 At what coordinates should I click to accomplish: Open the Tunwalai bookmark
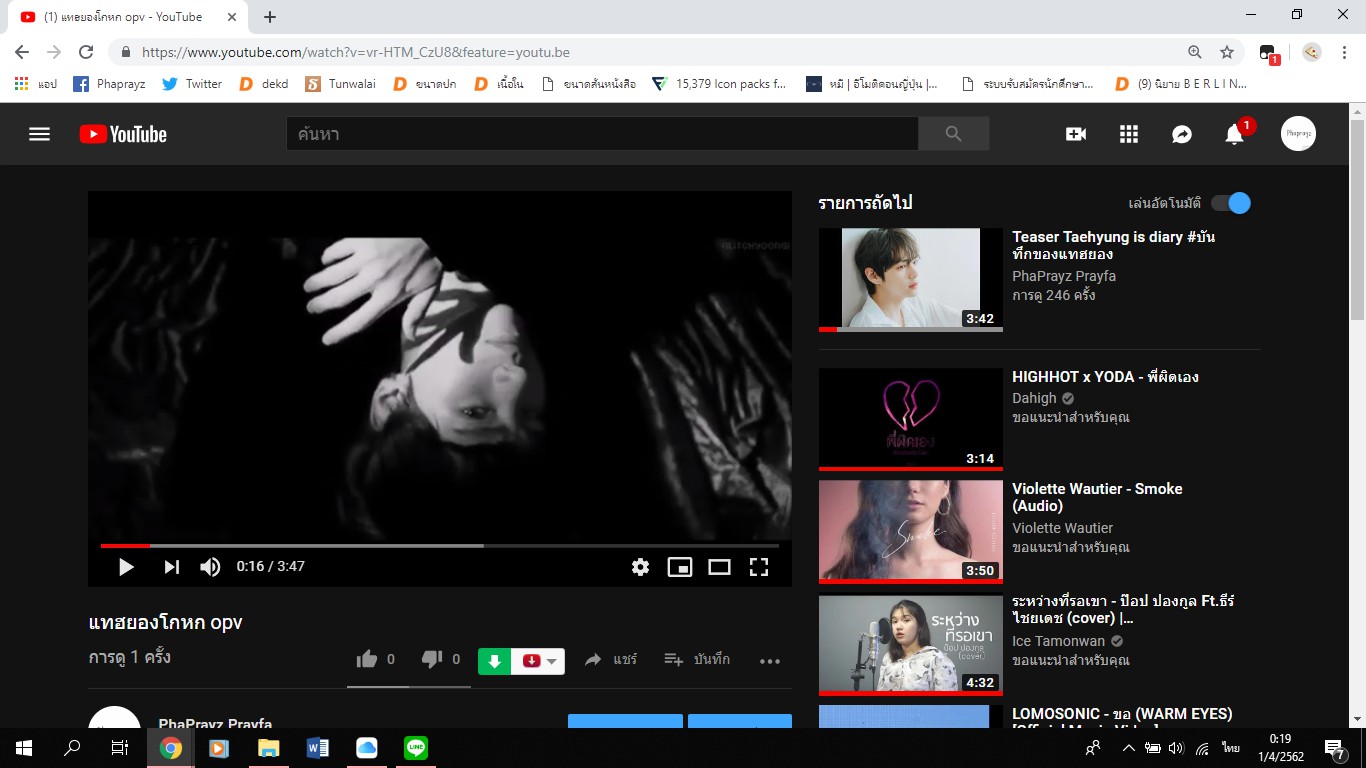[x=341, y=84]
